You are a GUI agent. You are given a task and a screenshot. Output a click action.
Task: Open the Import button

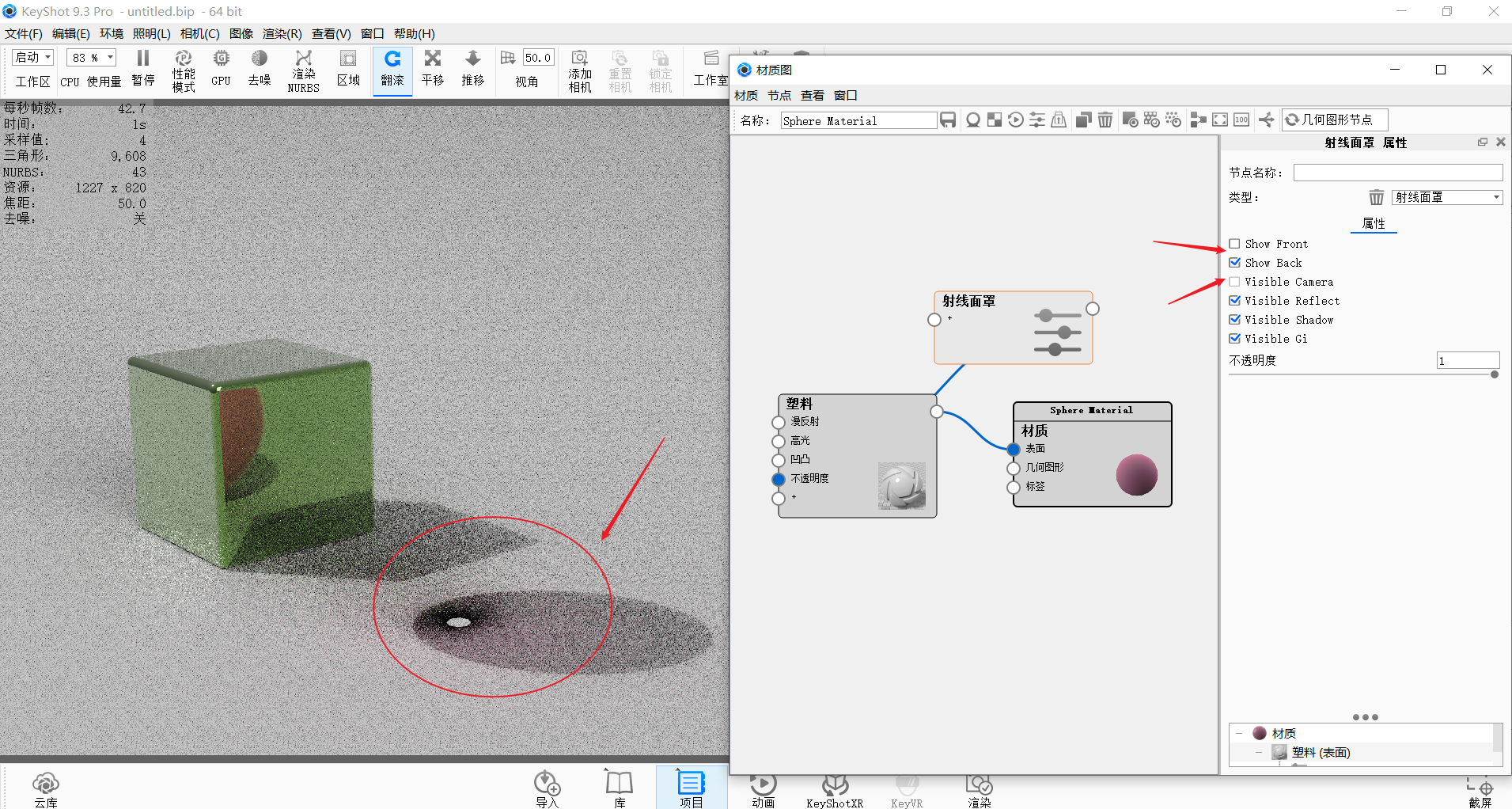tap(547, 790)
